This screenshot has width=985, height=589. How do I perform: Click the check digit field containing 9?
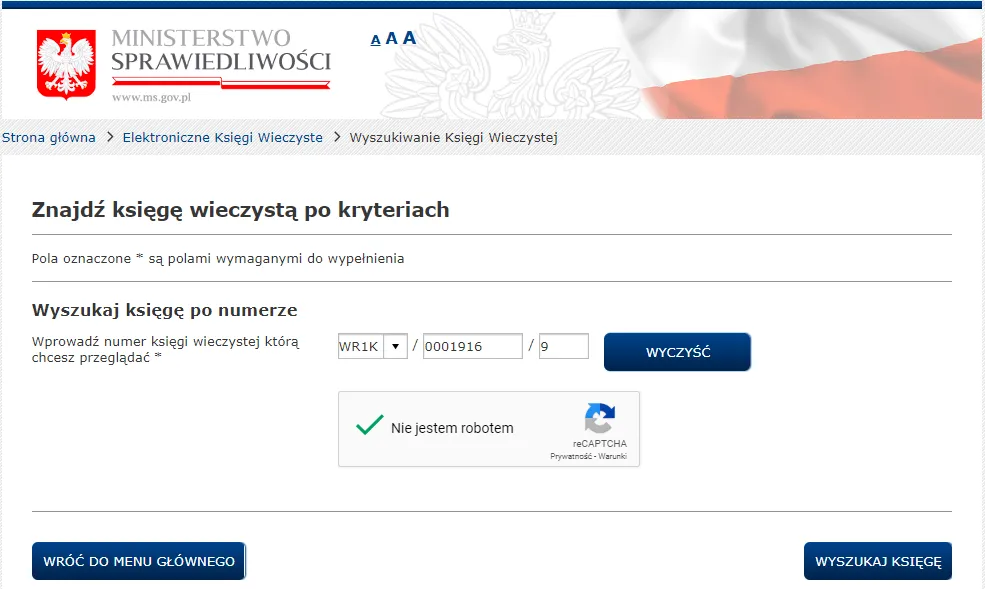pos(563,346)
